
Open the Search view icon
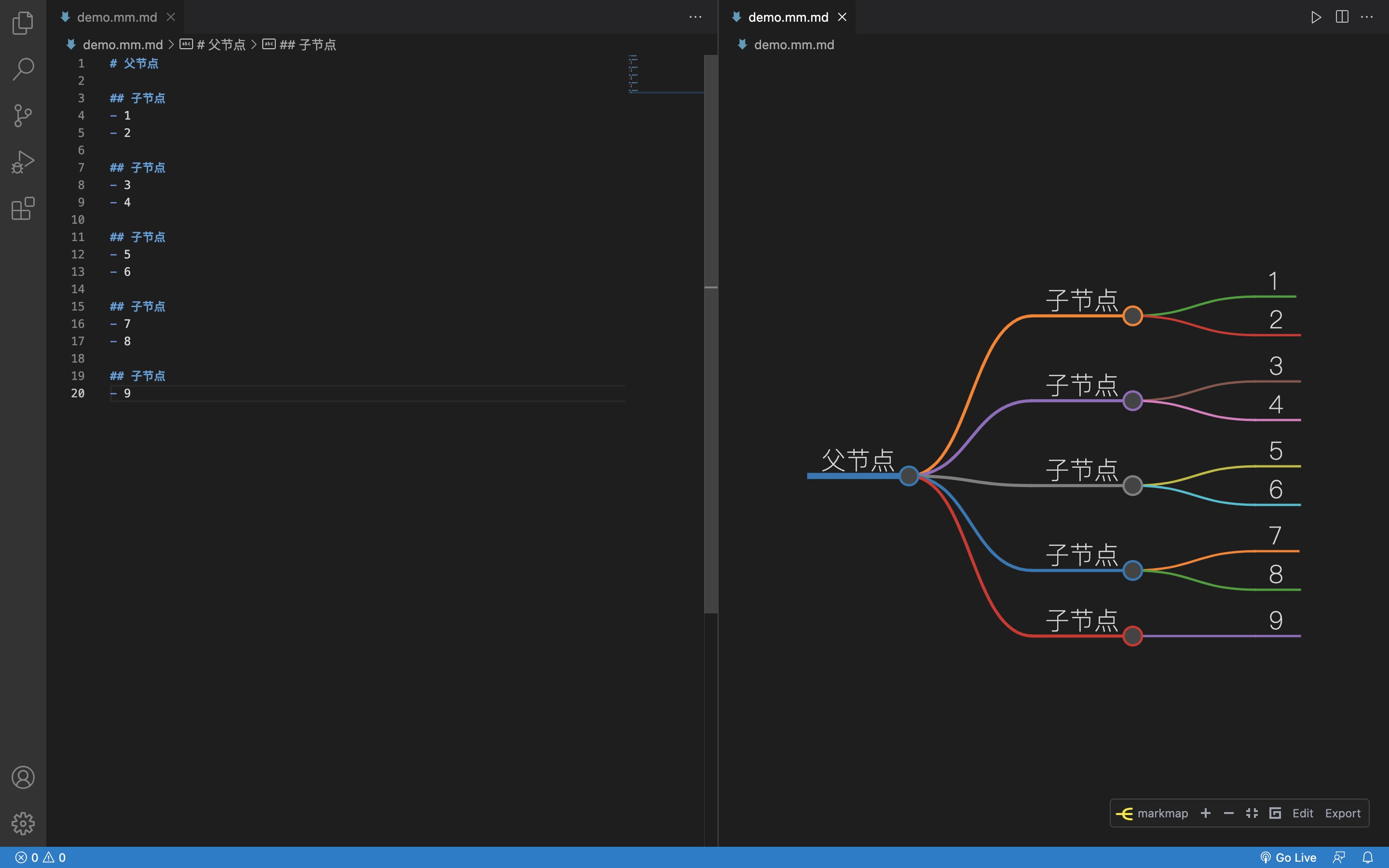[23, 69]
